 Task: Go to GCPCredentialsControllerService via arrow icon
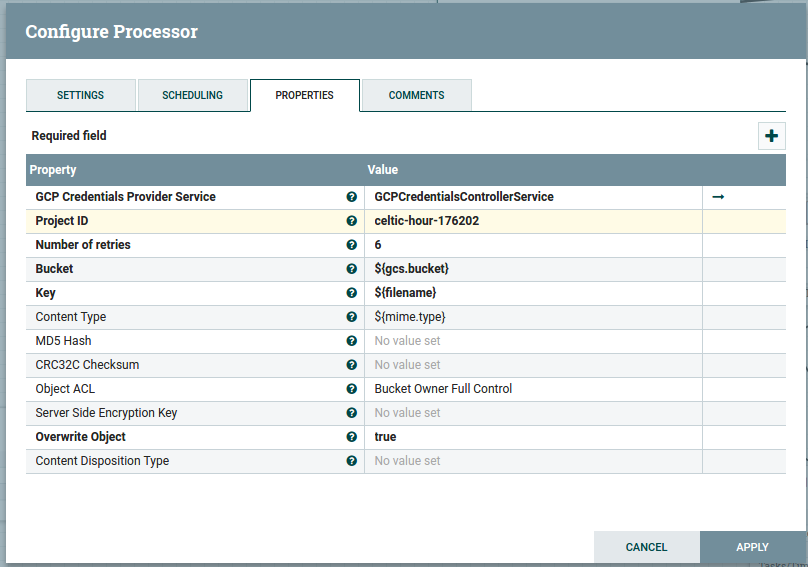pos(718,197)
